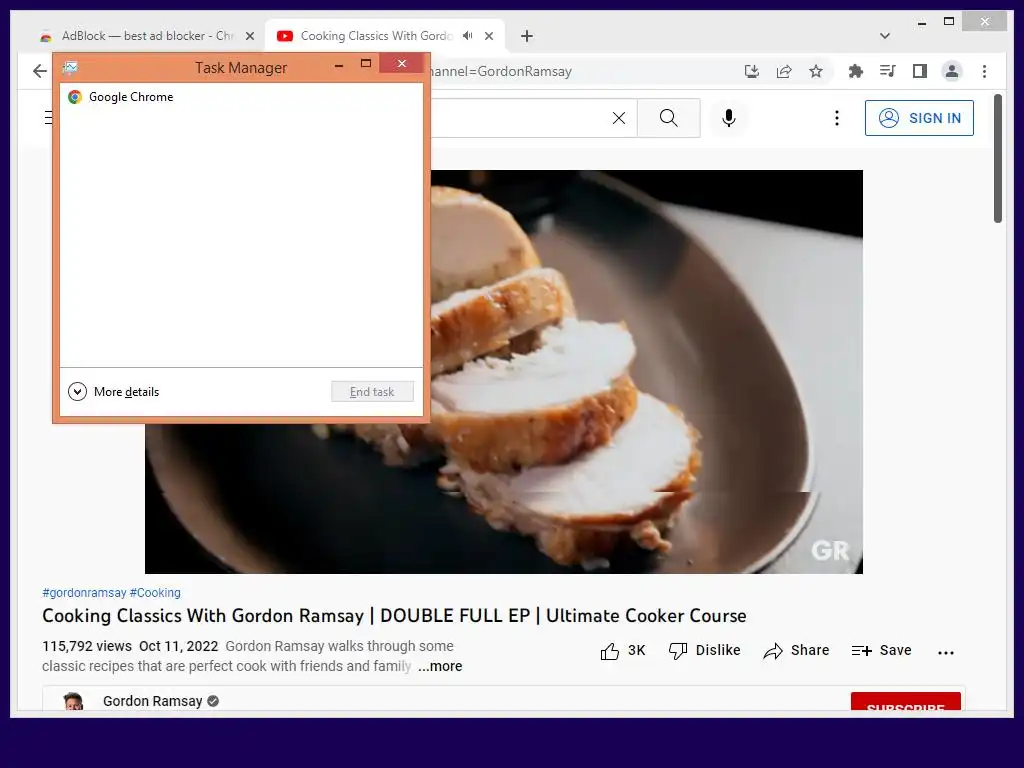Click Gordon Ramsay channel avatar
The image size is (1024, 768).
74,701
